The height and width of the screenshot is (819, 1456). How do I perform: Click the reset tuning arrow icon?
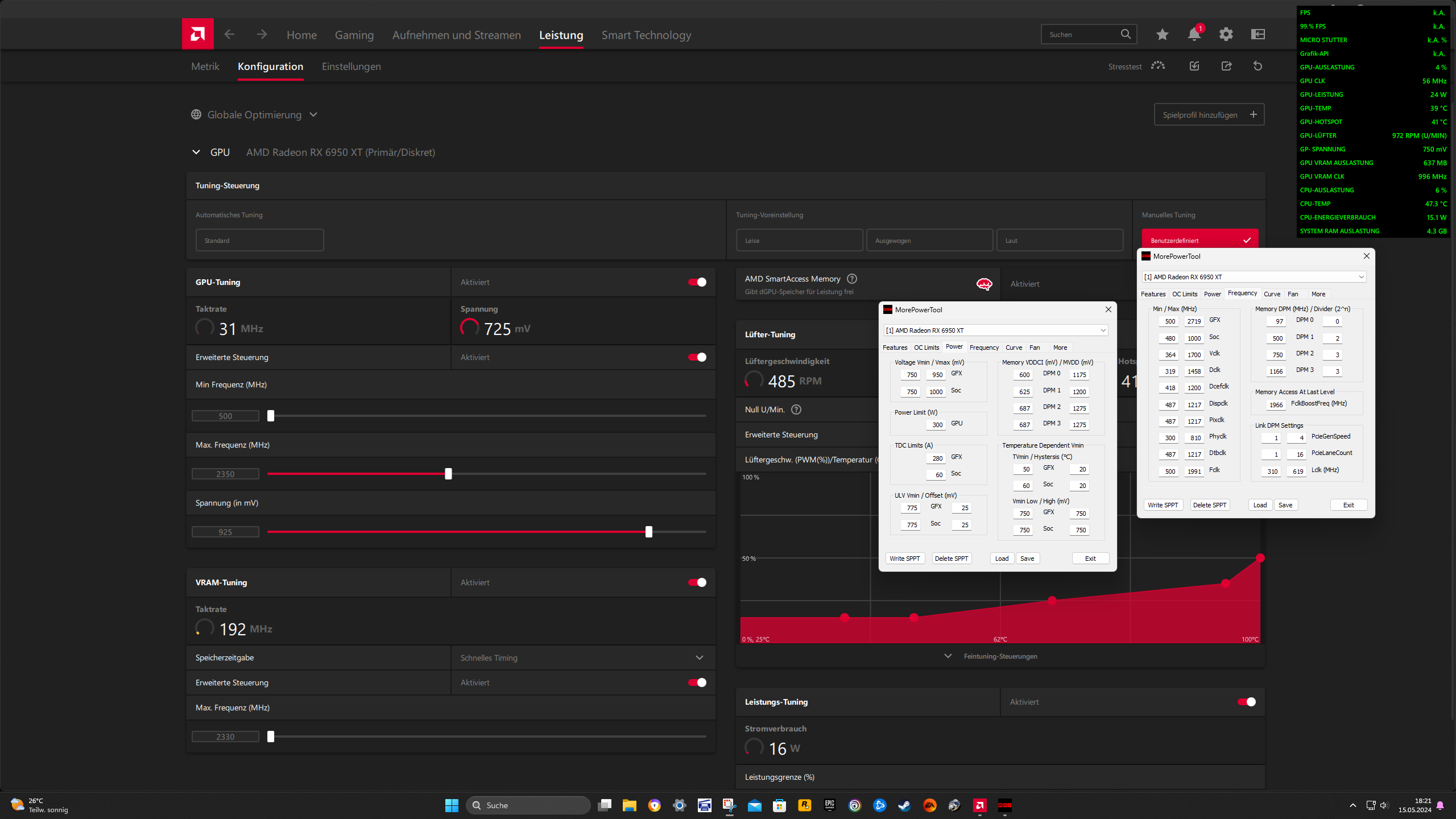point(1258,67)
